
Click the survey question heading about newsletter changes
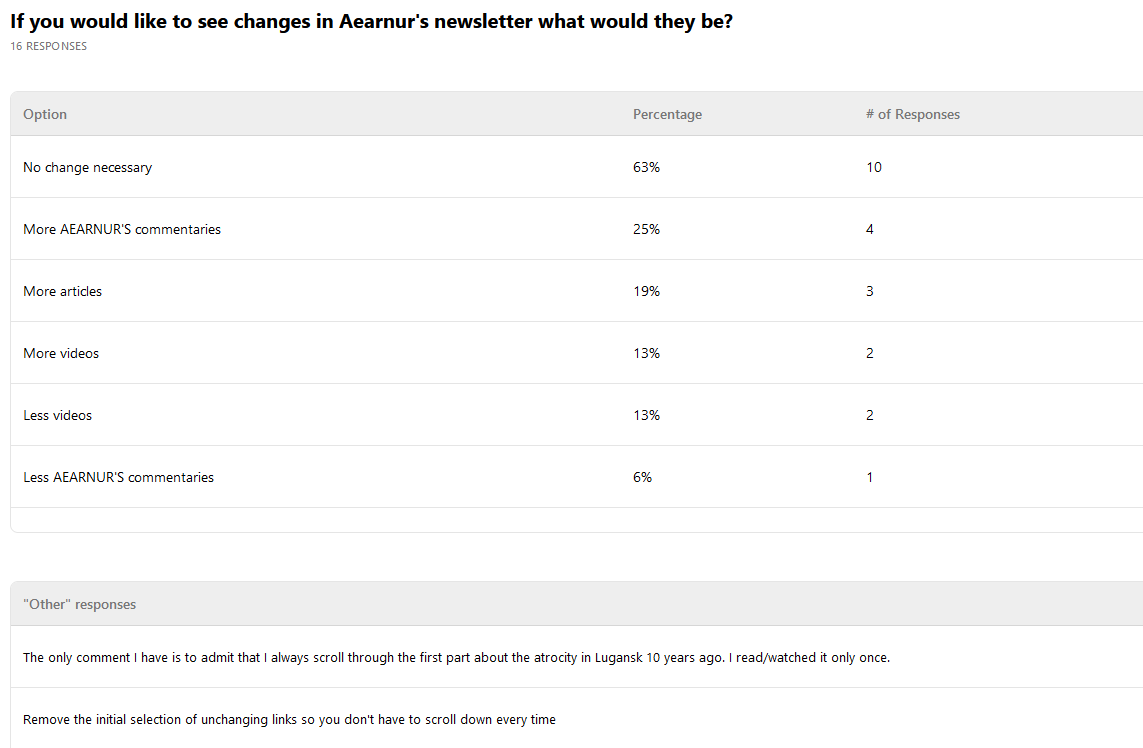(x=371, y=21)
